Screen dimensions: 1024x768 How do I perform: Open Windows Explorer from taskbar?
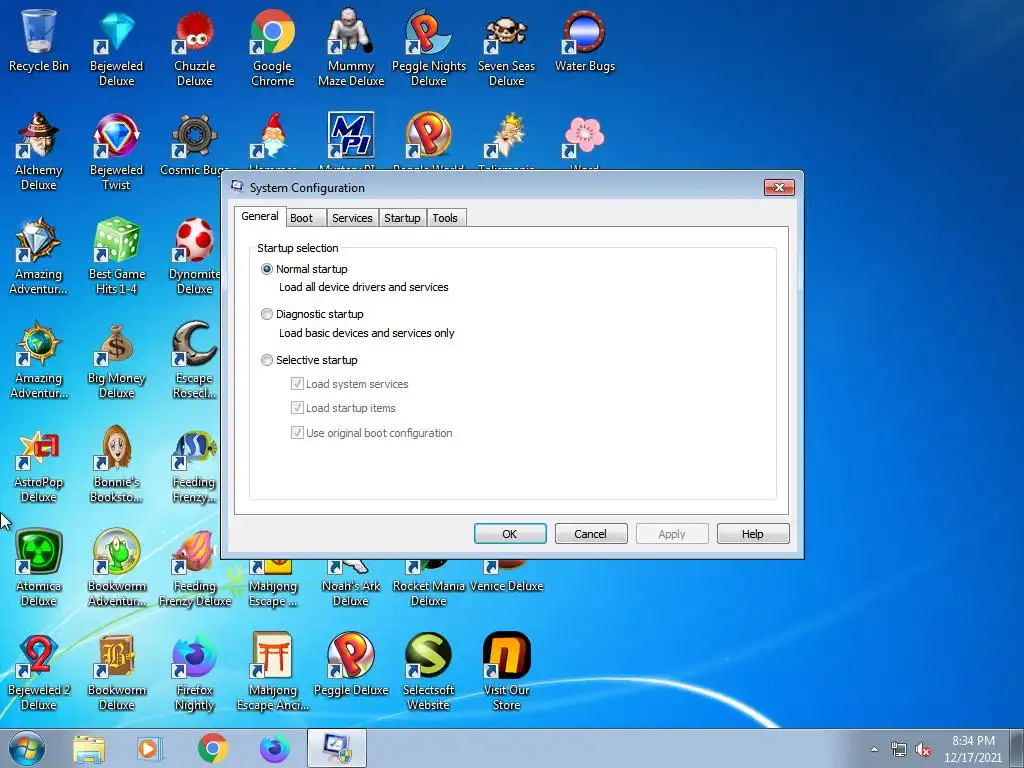point(89,749)
